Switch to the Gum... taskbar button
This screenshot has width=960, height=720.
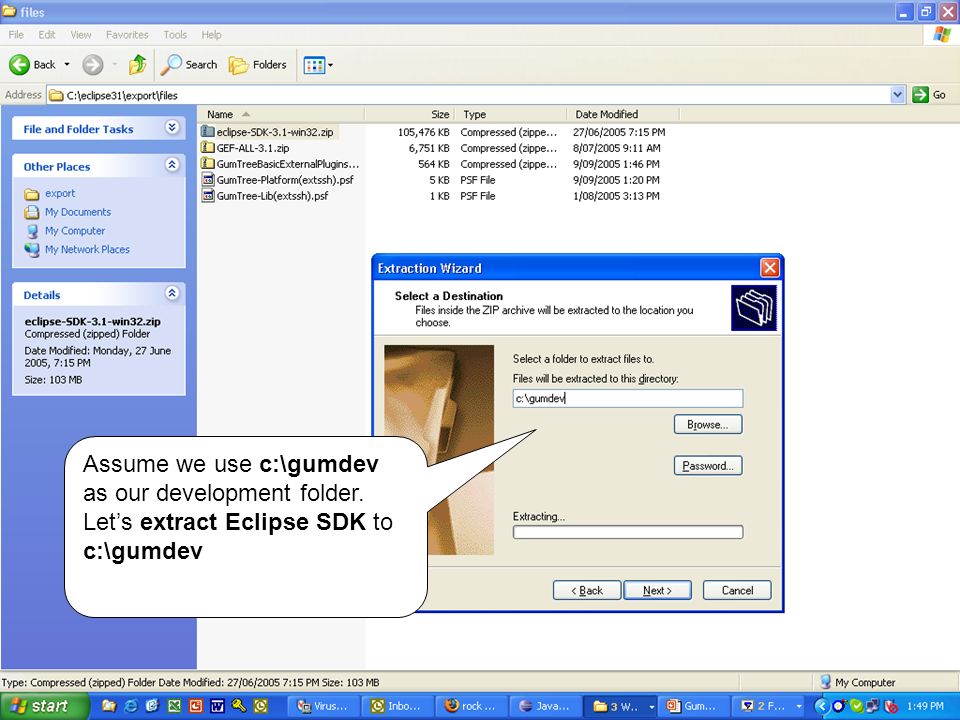click(x=692, y=706)
